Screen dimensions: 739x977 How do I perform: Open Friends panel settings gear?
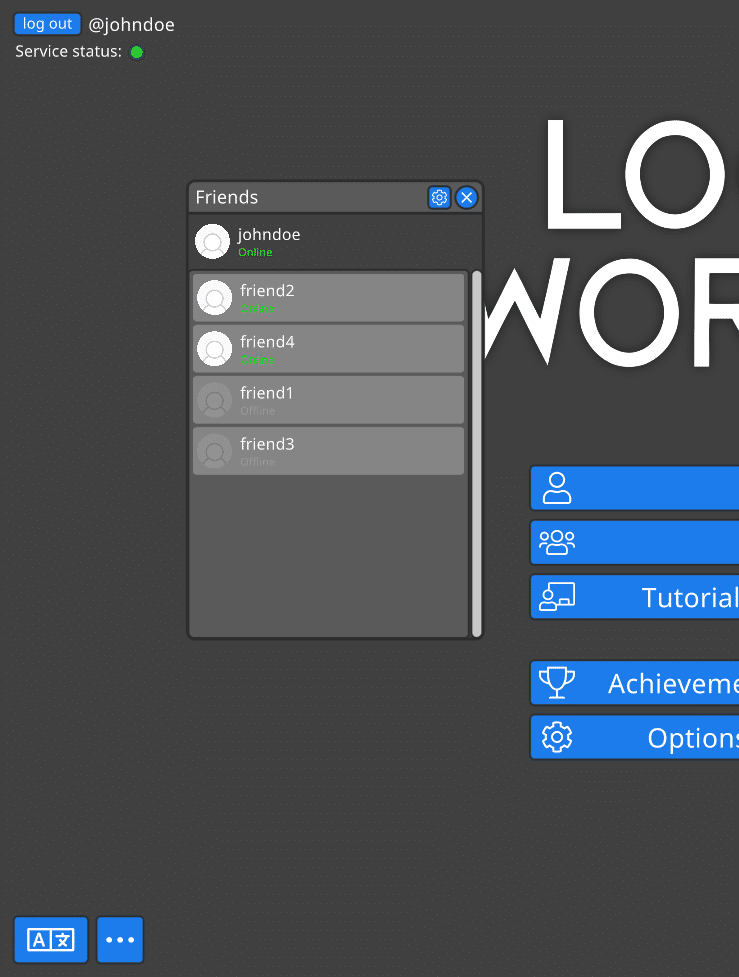(x=439, y=198)
